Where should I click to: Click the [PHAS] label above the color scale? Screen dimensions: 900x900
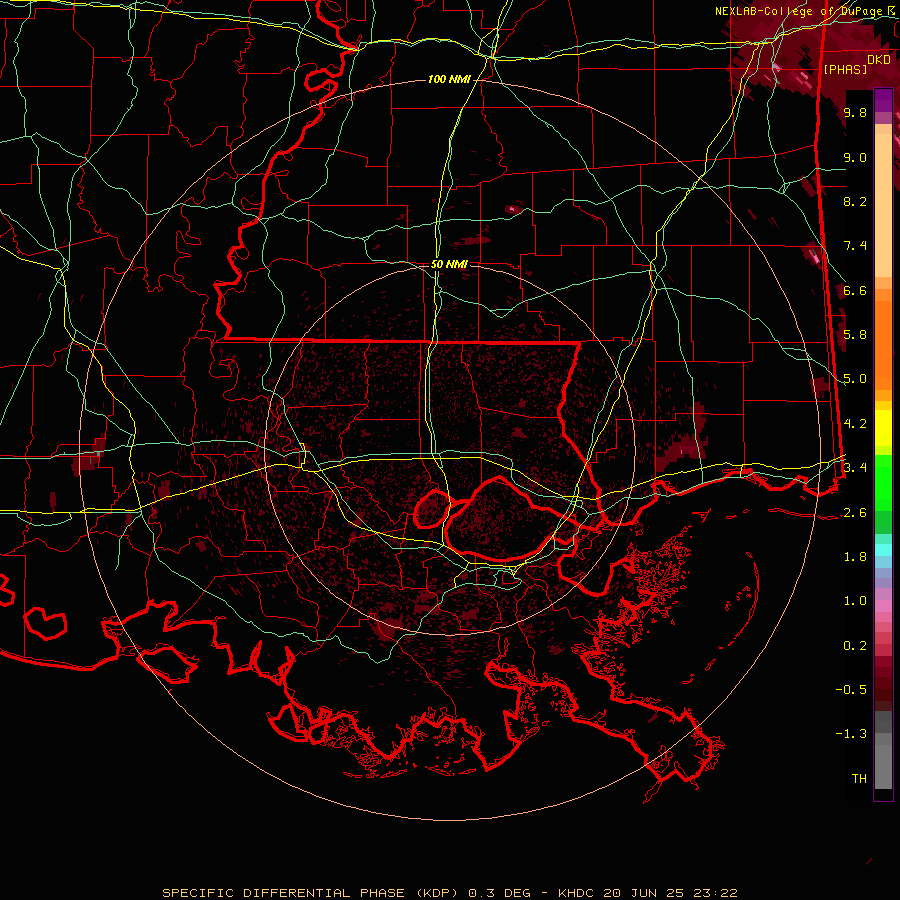pos(845,69)
